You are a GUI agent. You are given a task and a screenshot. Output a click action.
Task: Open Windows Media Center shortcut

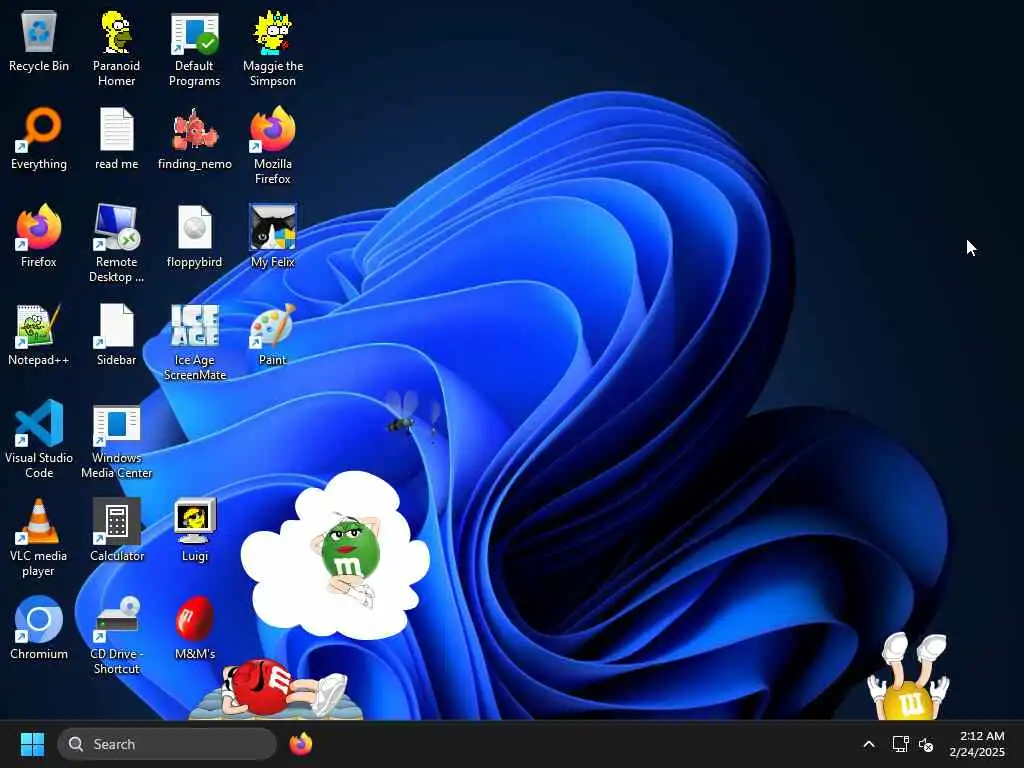(116, 441)
